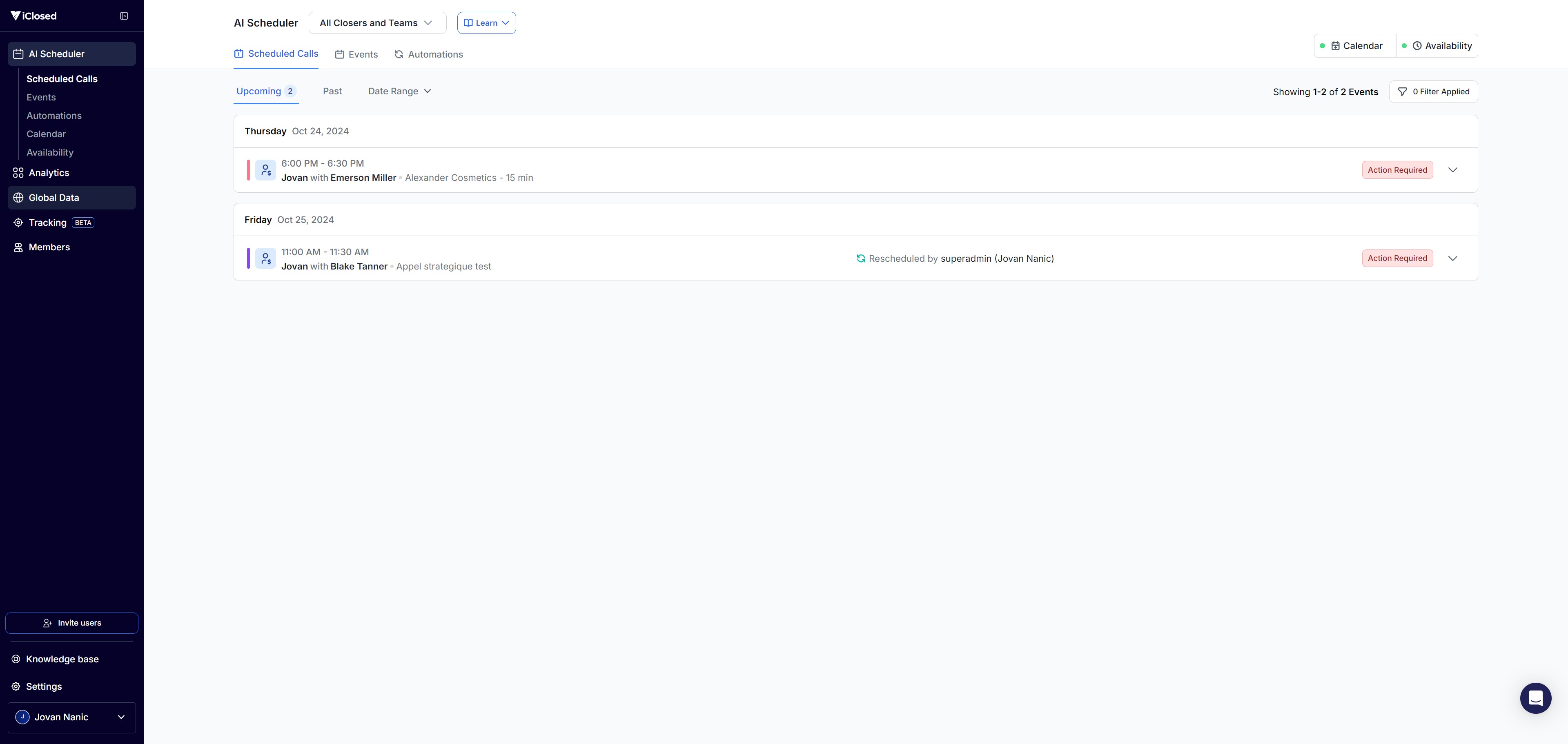The width and height of the screenshot is (1568, 744).
Task: Open the Date Range dropdown
Action: [x=399, y=91]
